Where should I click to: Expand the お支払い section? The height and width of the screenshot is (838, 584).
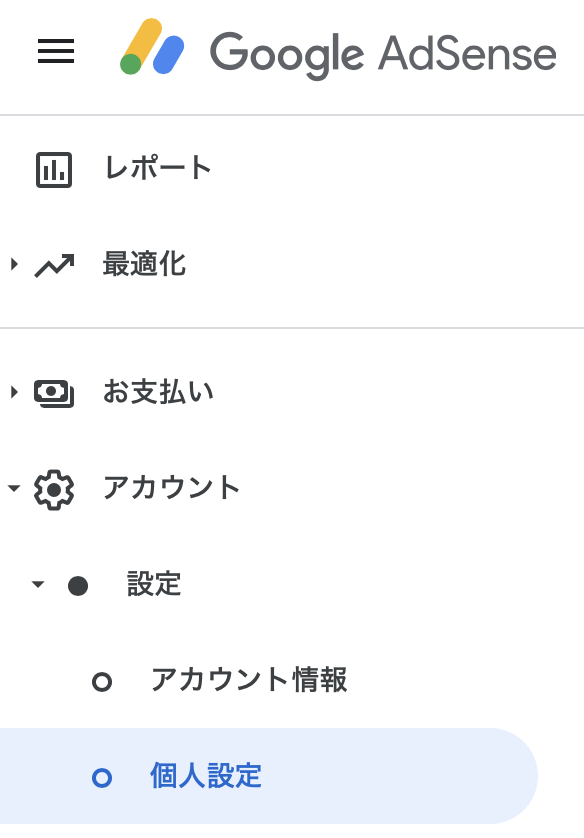pyautogui.click(x=12, y=392)
